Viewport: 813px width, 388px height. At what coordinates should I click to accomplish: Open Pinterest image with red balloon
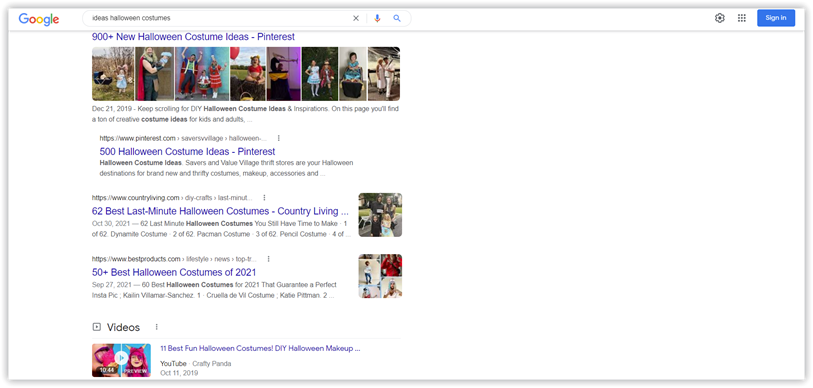(x=248, y=74)
